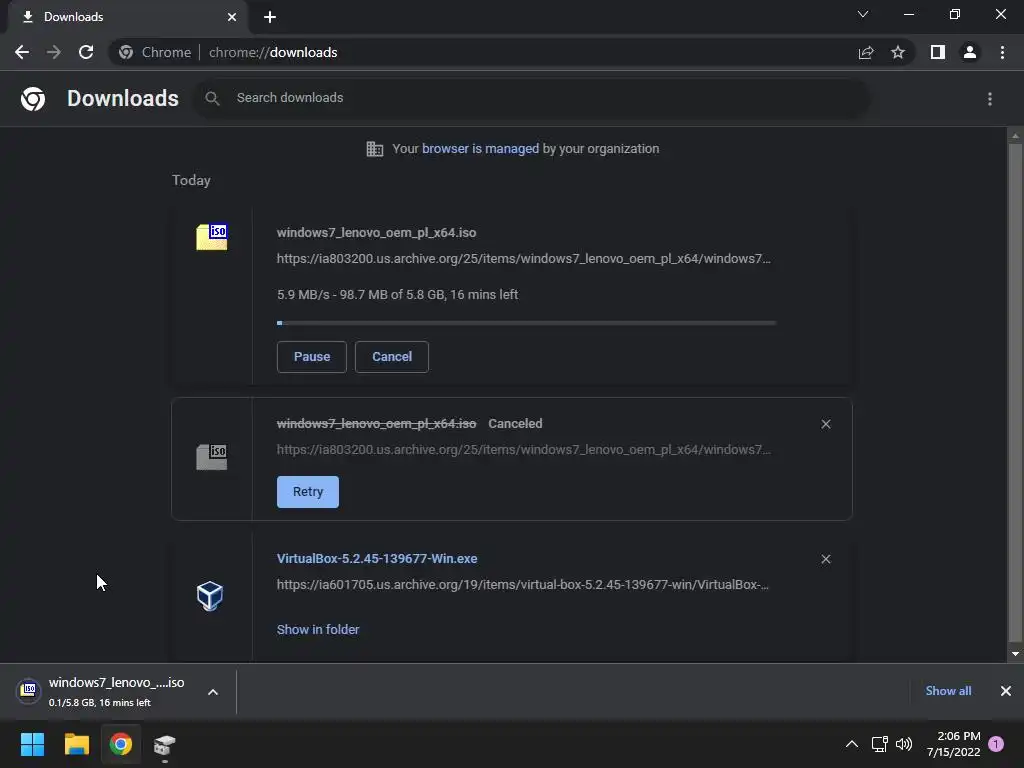
Task: Remove the VirtualBox entry from list
Action: tap(826, 560)
